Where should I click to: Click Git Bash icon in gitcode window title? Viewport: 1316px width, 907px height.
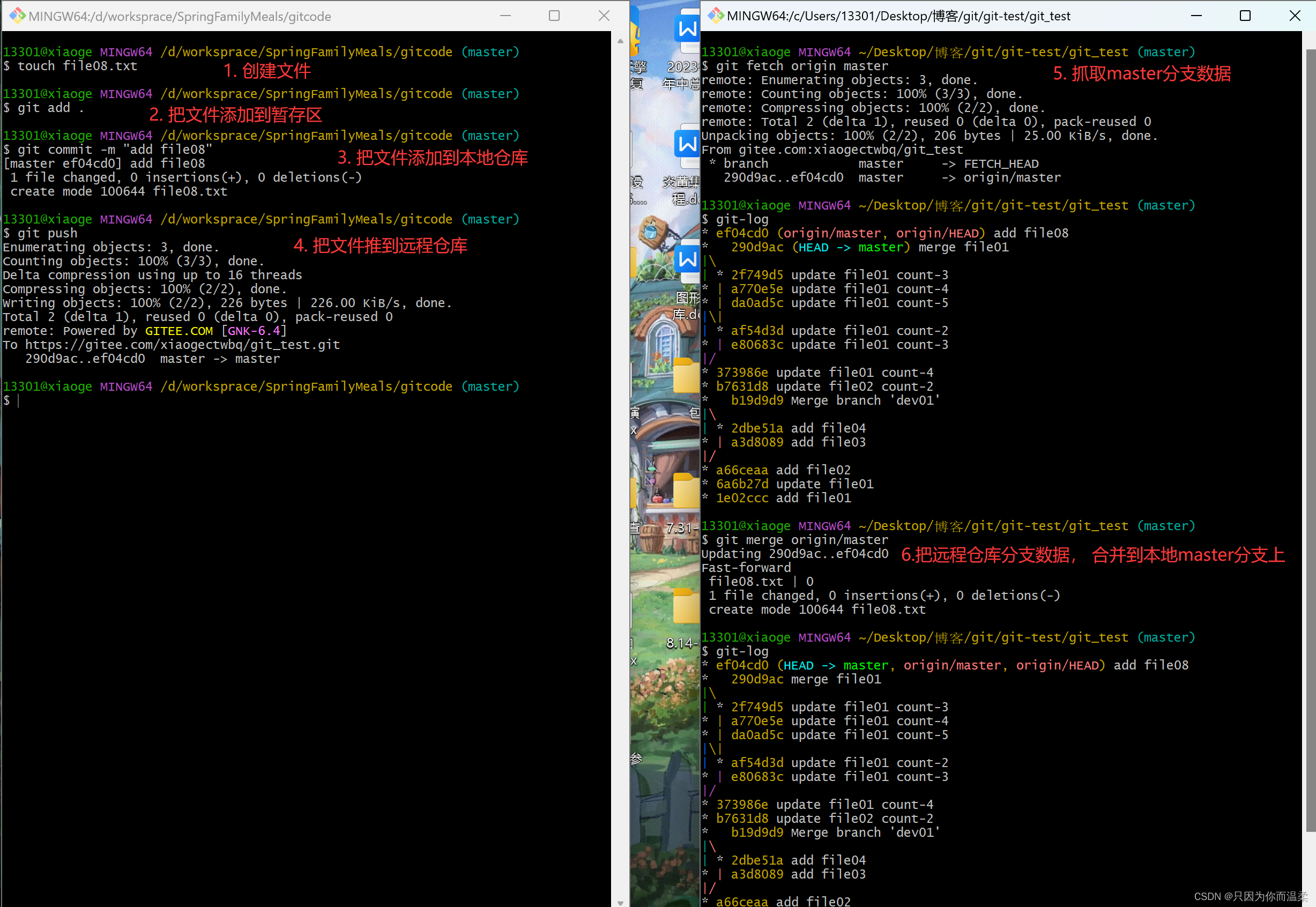17,16
